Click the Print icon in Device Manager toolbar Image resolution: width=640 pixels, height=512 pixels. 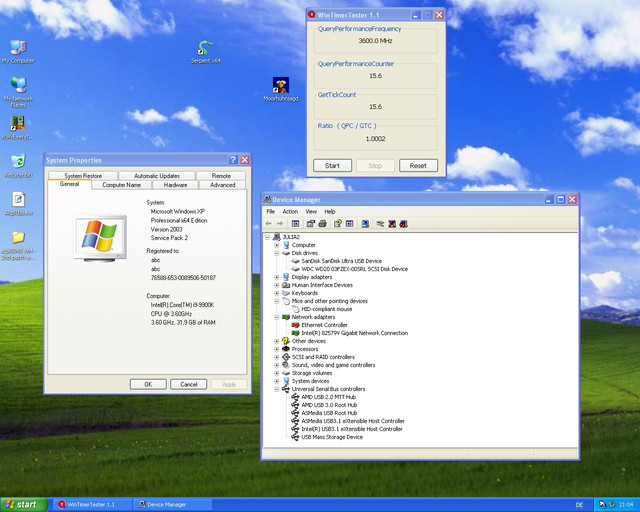coord(322,224)
